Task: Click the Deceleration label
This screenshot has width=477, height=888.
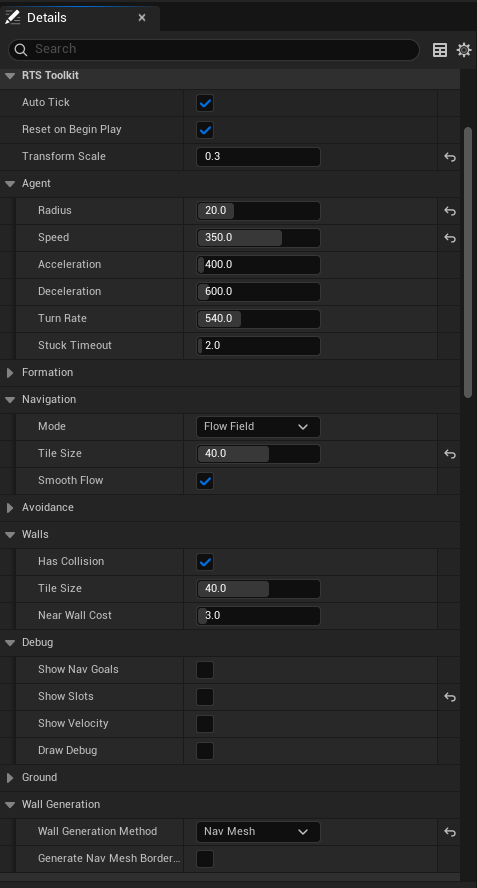Action: (x=70, y=291)
